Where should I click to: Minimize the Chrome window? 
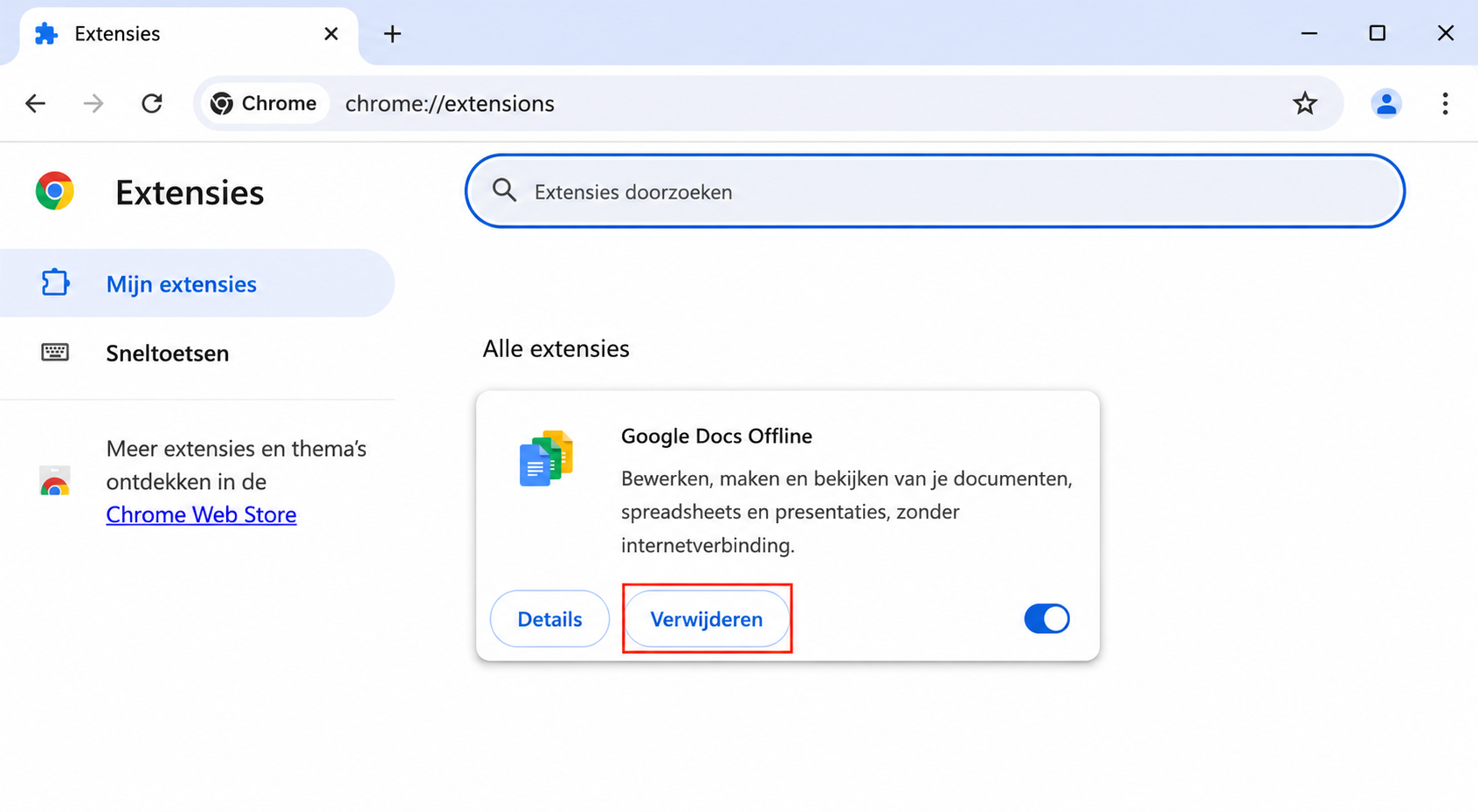tap(1309, 34)
